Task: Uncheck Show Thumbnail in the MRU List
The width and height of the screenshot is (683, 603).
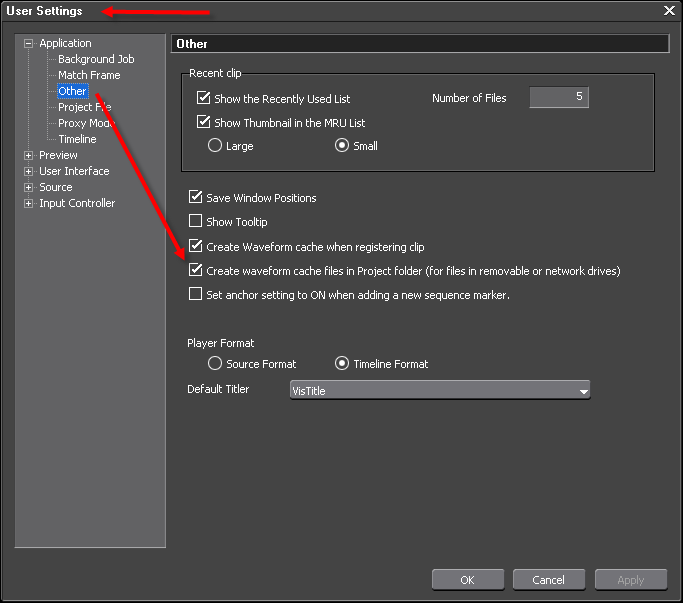Action: pyautogui.click(x=204, y=122)
